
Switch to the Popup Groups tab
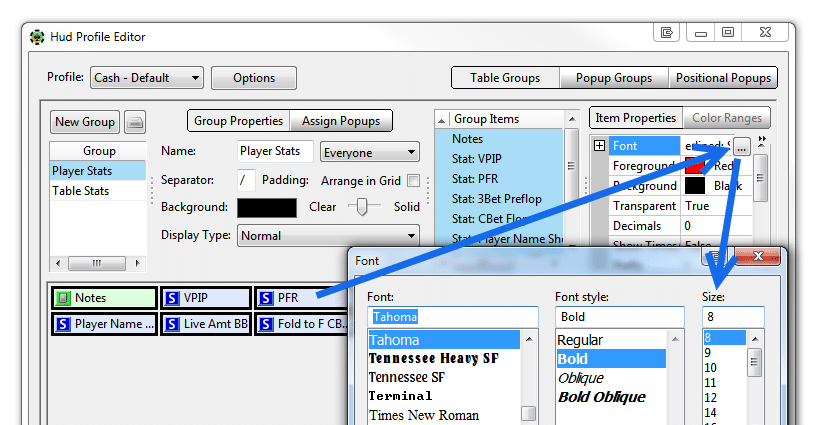pyautogui.click(x=613, y=78)
